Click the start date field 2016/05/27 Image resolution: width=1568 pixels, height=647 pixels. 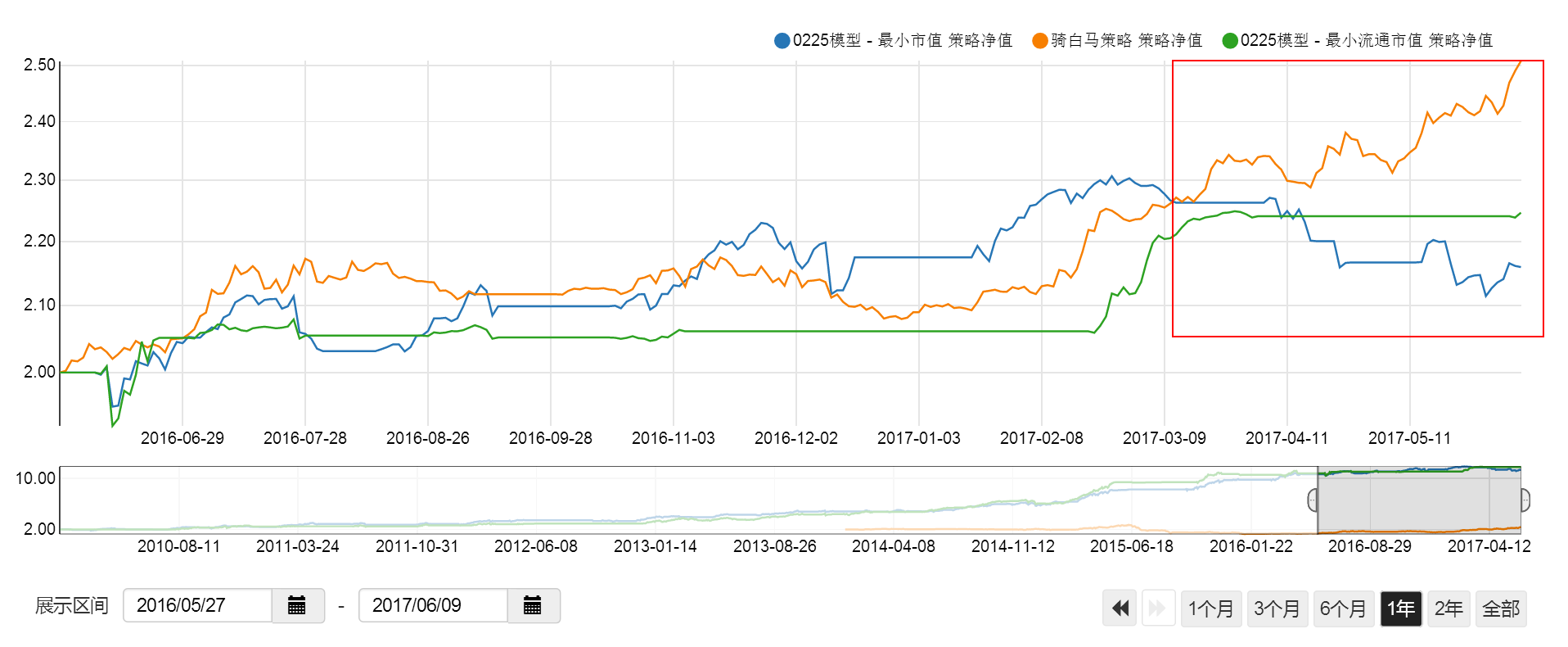(197, 606)
